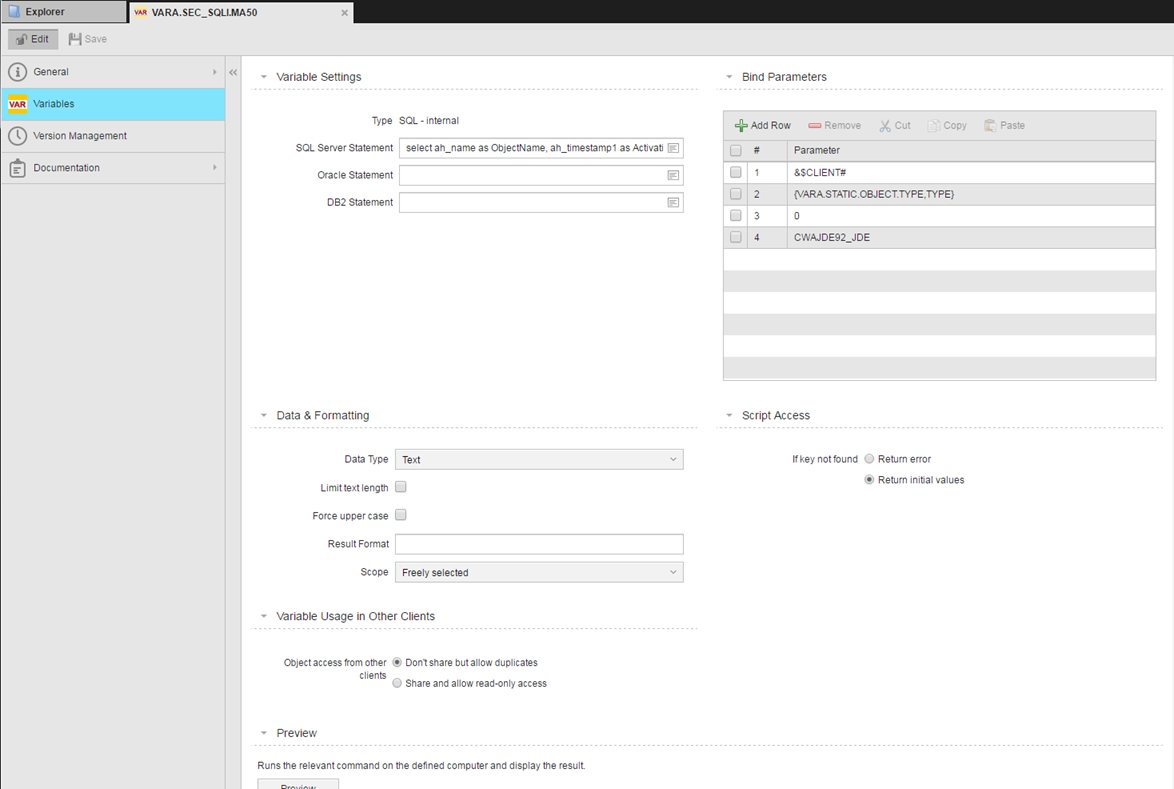
Task: Open Version Management section
Action: (x=80, y=136)
